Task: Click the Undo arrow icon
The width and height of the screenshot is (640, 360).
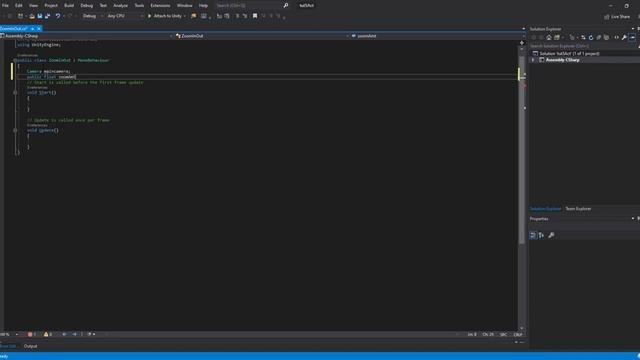Action: pyautogui.click(x=58, y=16)
